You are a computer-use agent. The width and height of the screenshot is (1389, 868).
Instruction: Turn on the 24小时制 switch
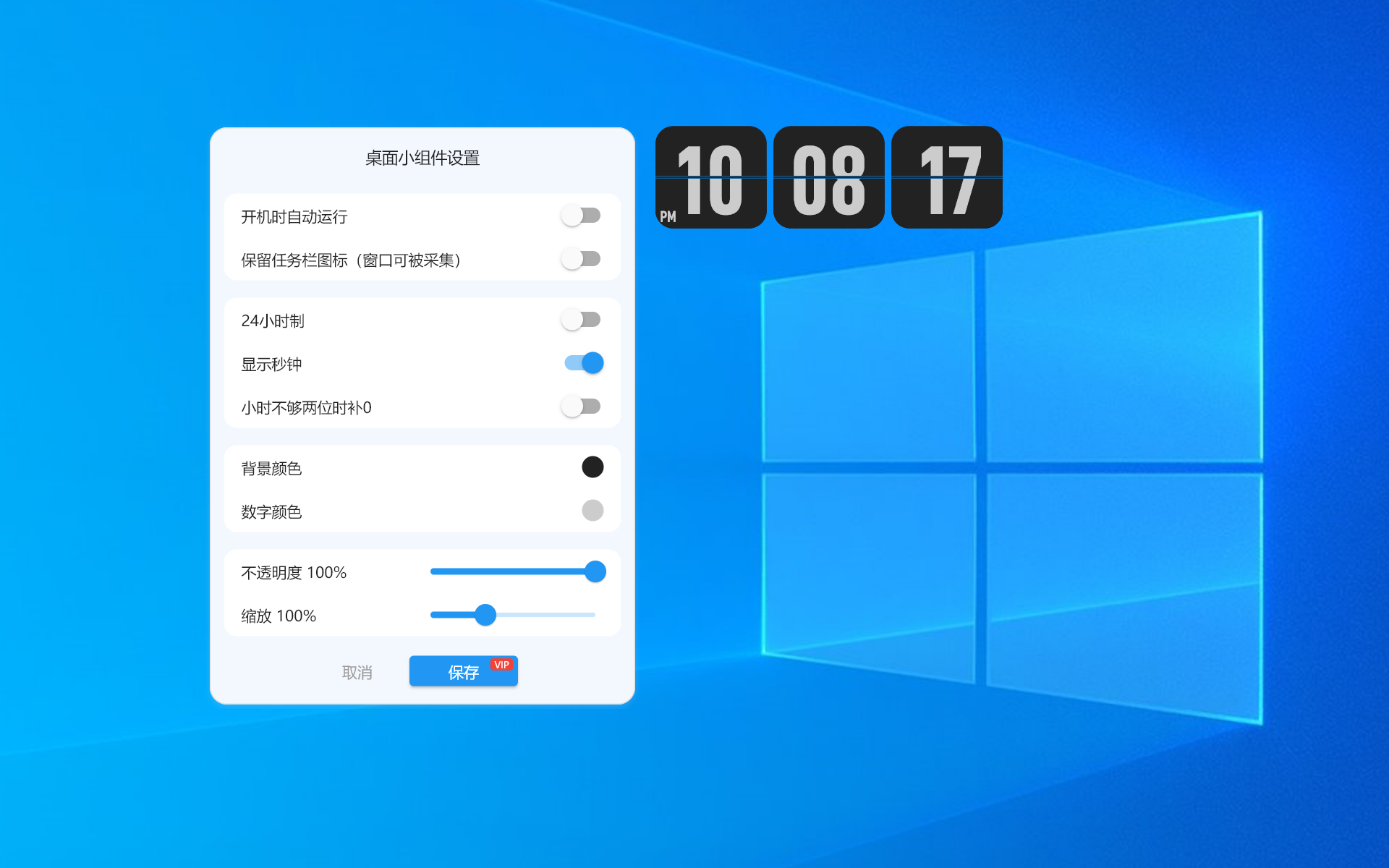point(582,320)
